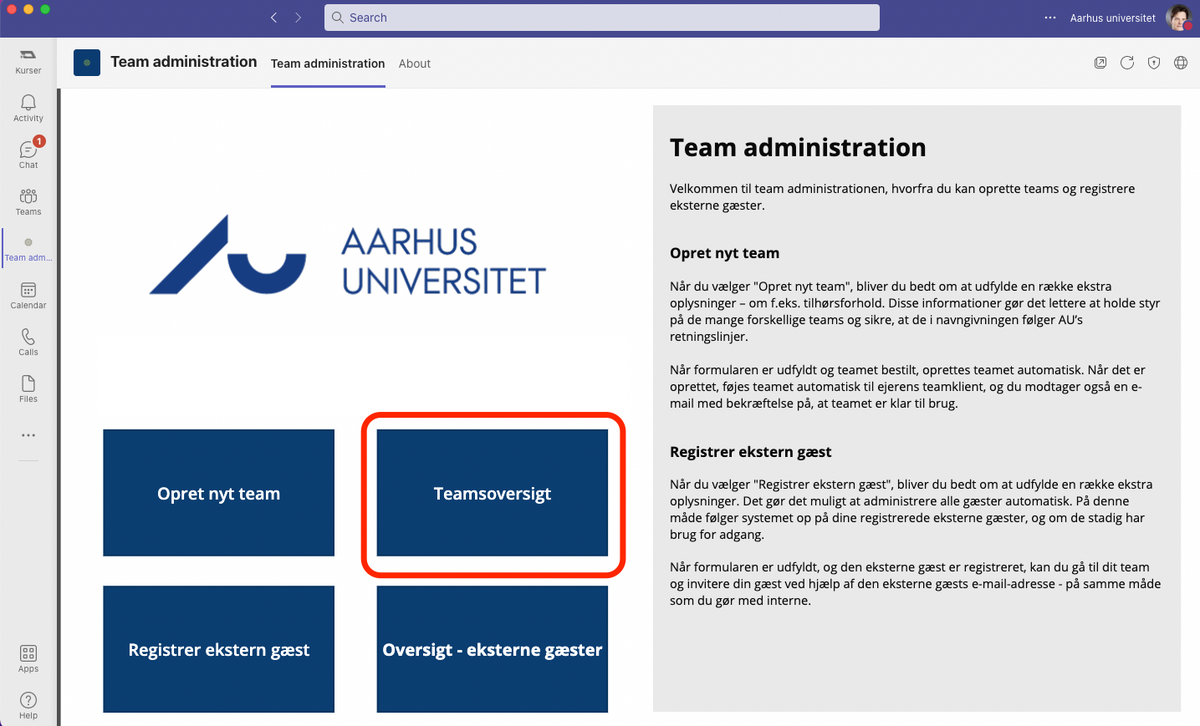Open the Apps store
The height and width of the screenshot is (726, 1200).
pyautogui.click(x=28, y=659)
